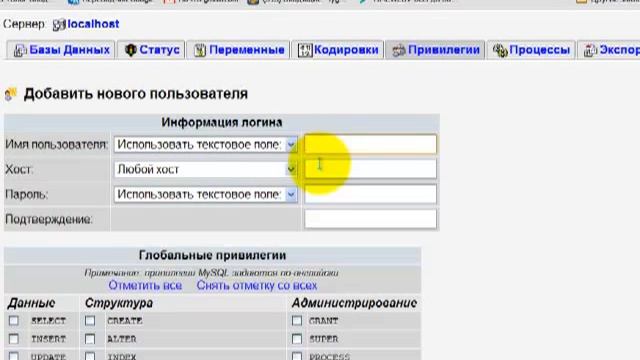Click the Статус tab icon

click(x=130, y=50)
